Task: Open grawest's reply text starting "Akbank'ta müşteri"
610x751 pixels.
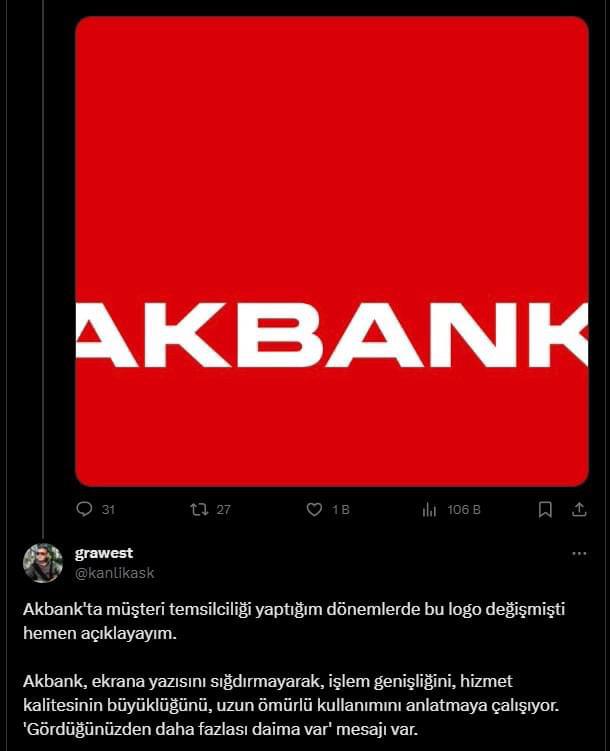Action: pos(294,621)
